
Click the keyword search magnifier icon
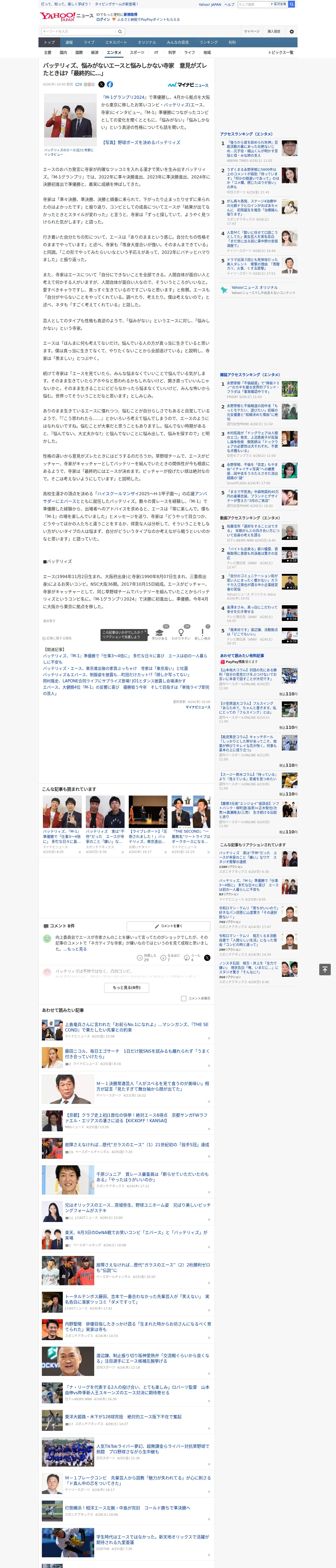(x=120, y=32)
